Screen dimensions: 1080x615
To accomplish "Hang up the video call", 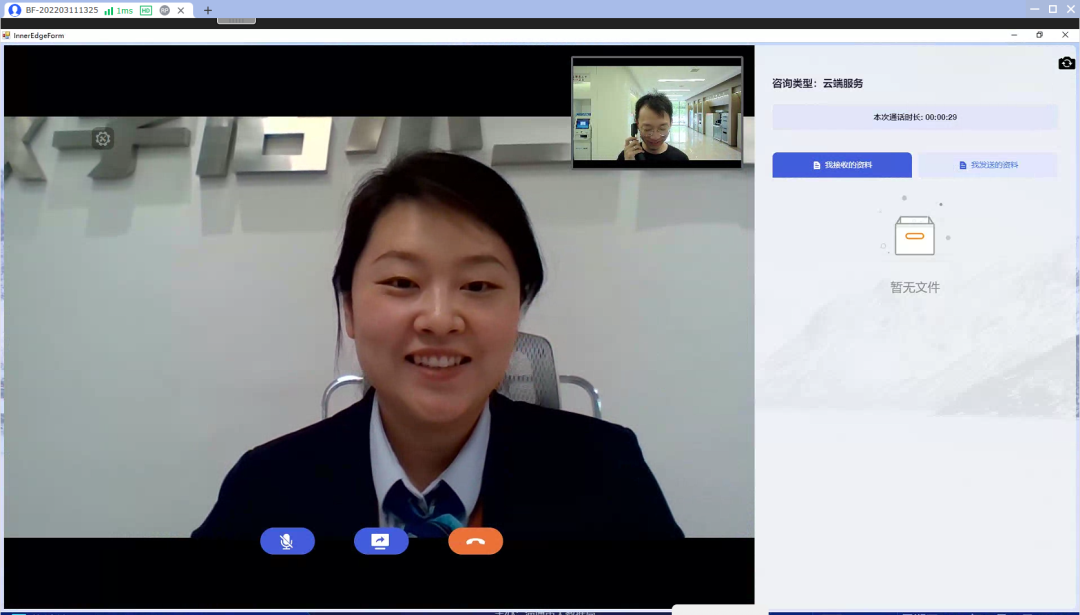I will [x=475, y=541].
